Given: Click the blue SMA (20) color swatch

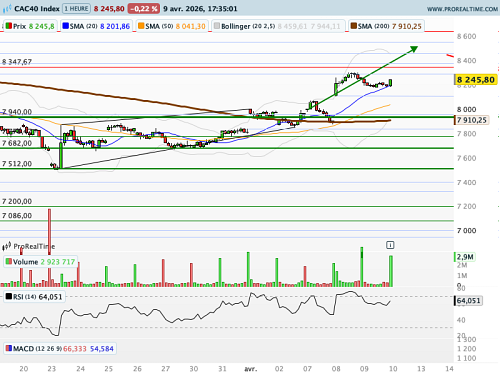Looking at the screenshot, I should tap(65, 26).
